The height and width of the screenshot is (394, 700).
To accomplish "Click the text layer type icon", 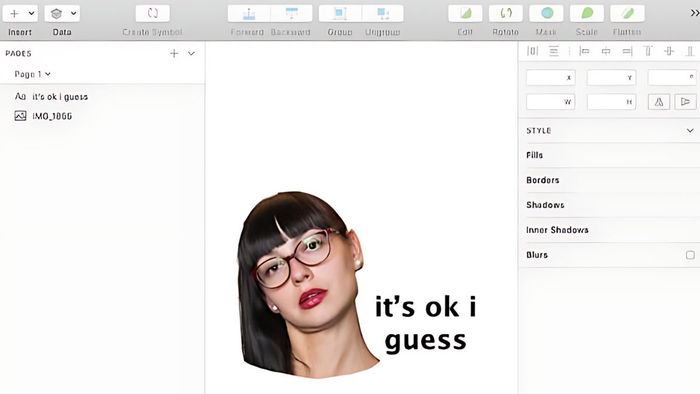I will point(20,96).
